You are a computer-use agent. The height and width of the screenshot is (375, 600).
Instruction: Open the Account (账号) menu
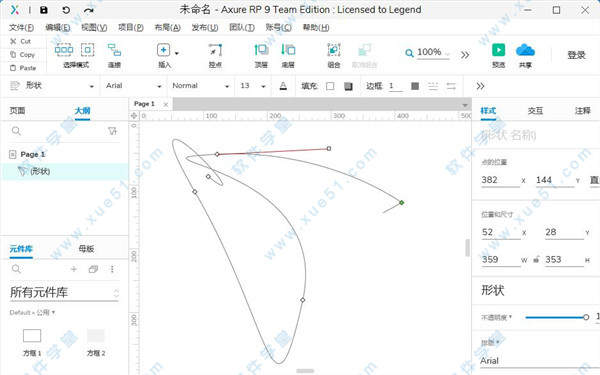coord(279,28)
